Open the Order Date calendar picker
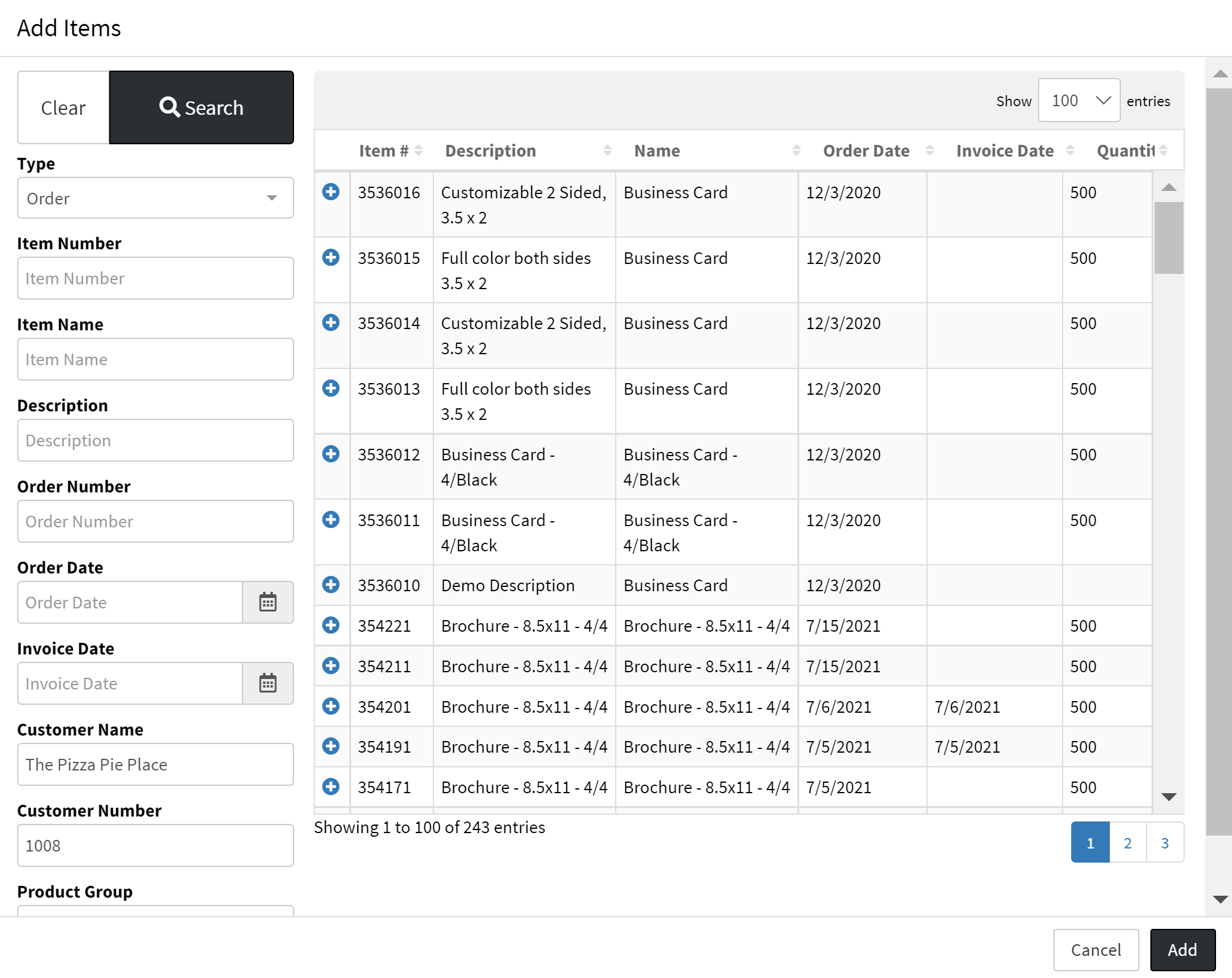 tap(268, 602)
